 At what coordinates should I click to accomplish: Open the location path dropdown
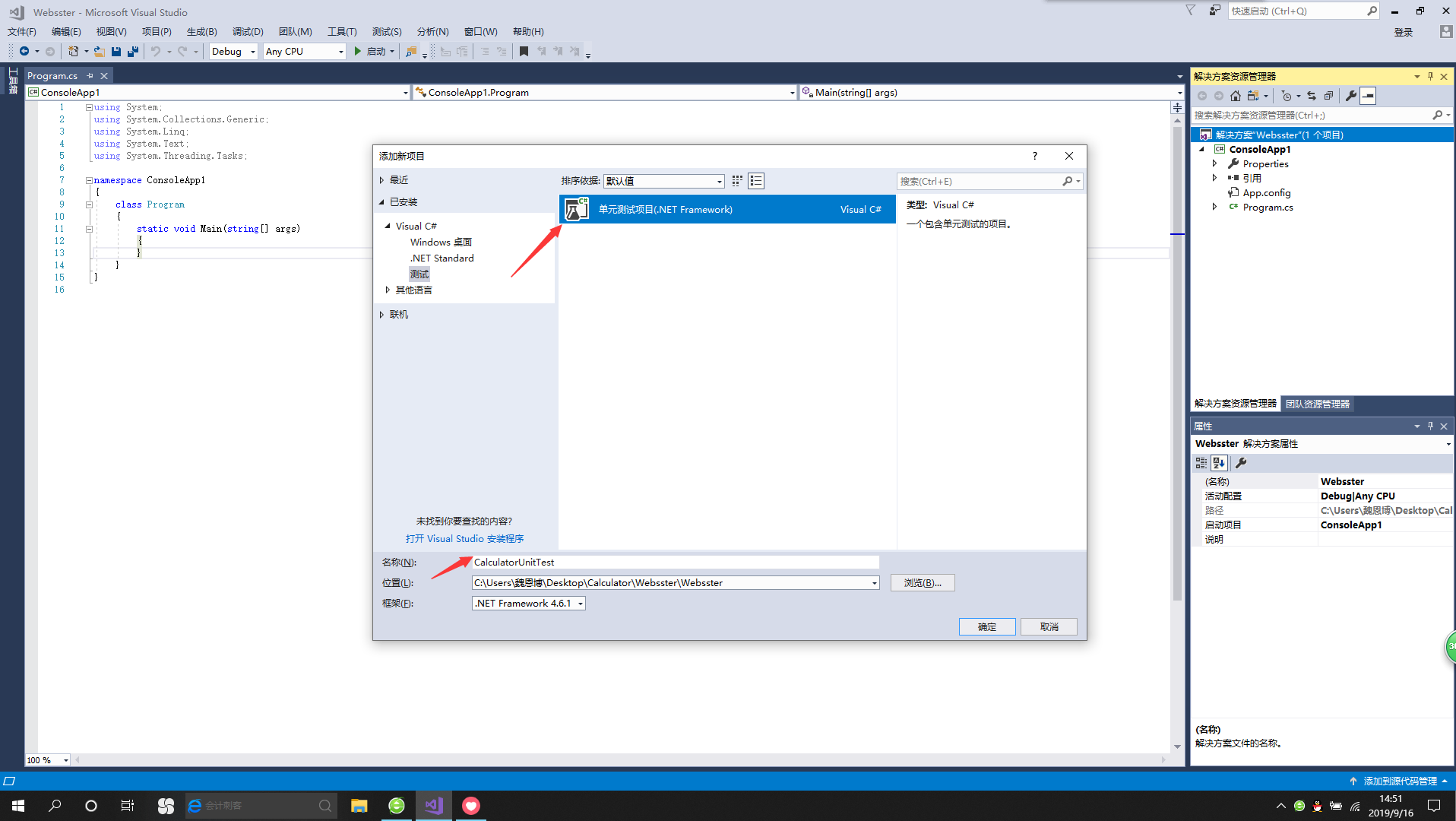coord(874,583)
